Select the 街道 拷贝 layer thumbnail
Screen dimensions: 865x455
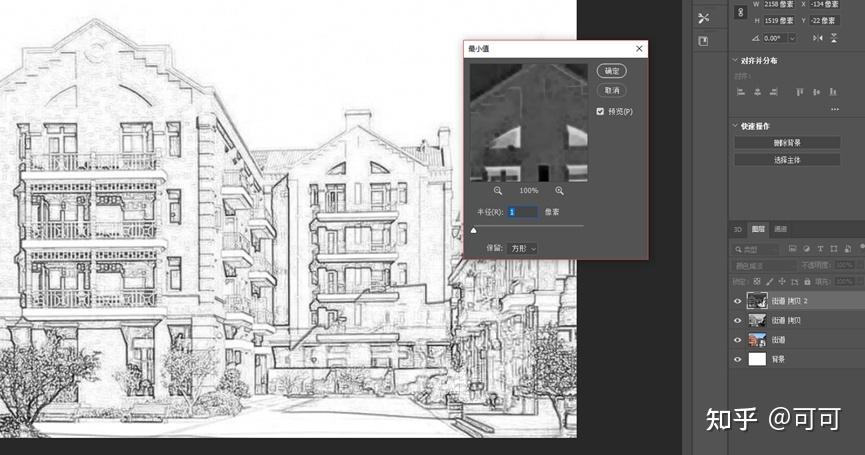pyautogui.click(x=757, y=320)
